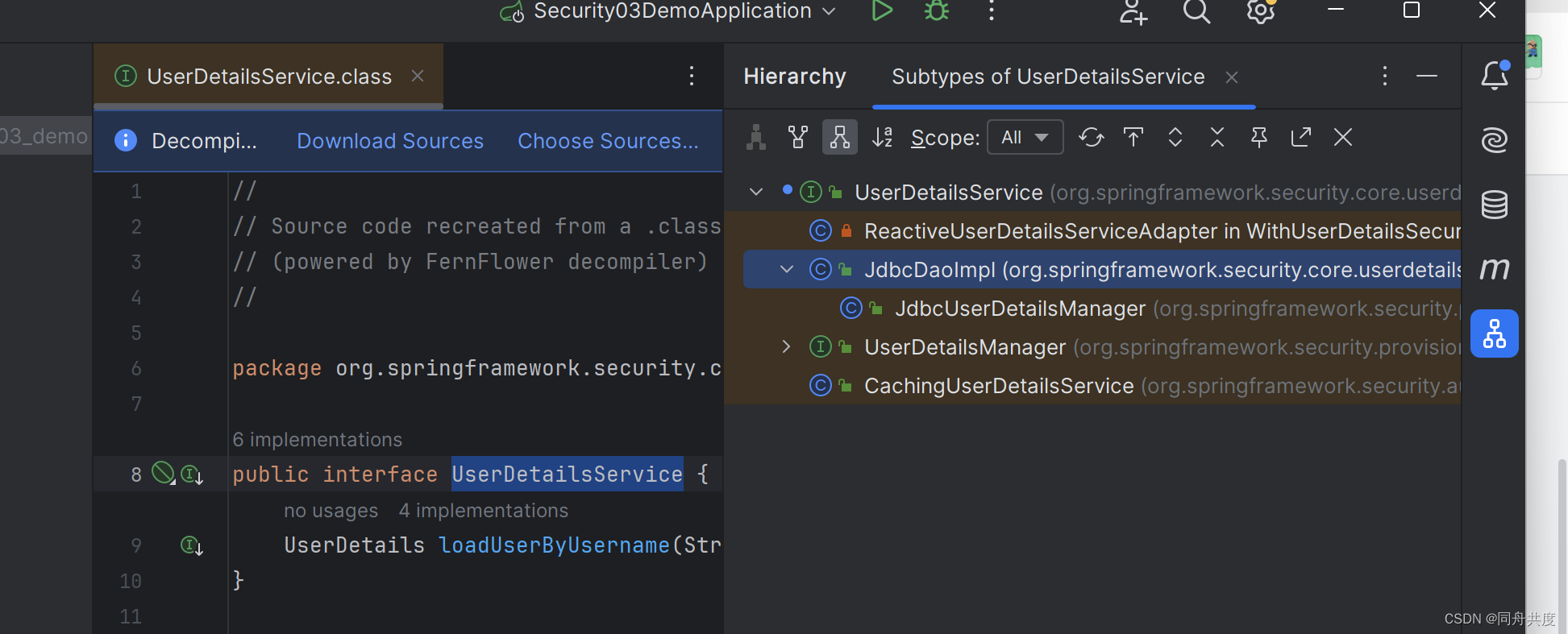
Task: Toggle subtypes hierarchy view icon
Action: (x=840, y=138)
